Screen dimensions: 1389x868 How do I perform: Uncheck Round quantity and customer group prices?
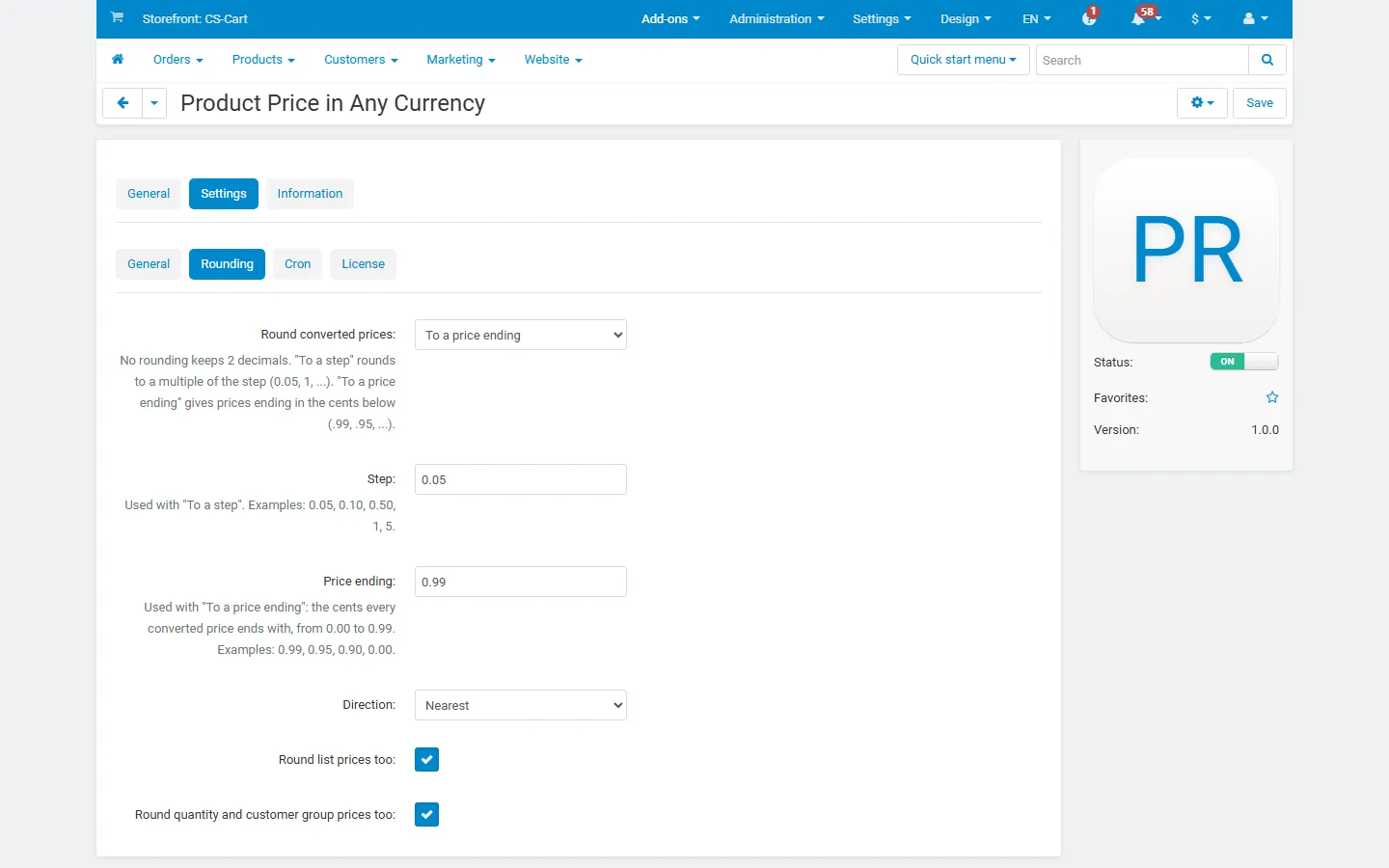pyautogui.click(x=427, y=815)
